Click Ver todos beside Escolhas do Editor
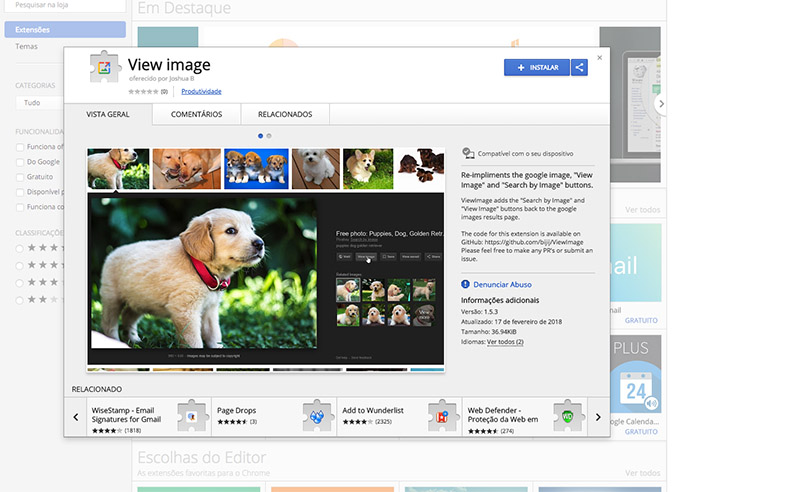Image resolution: width=800 pixels, height=492 pixels. (642, 473)
